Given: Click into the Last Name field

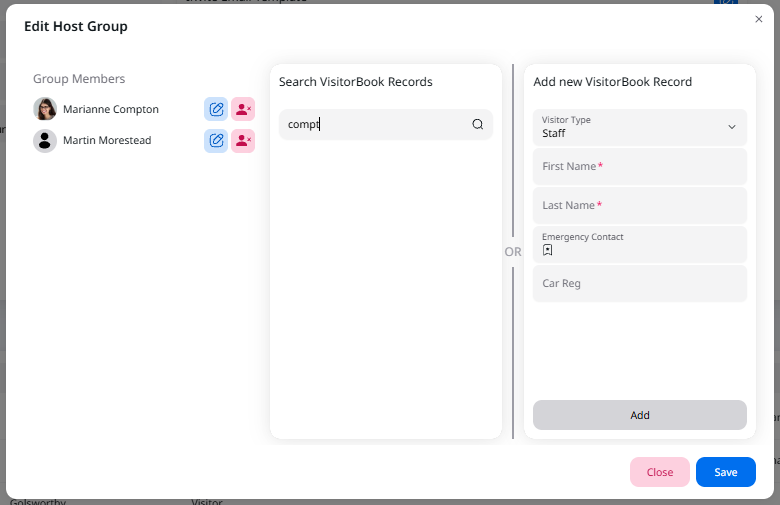Looking at the screenshot, I should (x=640, y=206).
